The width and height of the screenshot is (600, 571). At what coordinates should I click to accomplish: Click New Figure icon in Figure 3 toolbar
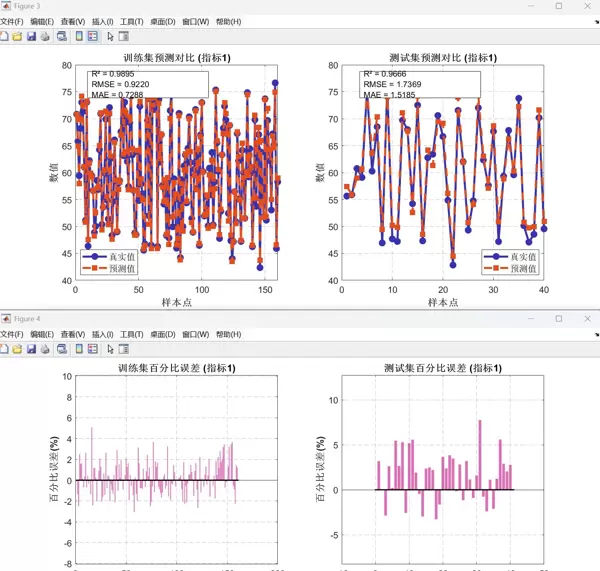point(4,36)
